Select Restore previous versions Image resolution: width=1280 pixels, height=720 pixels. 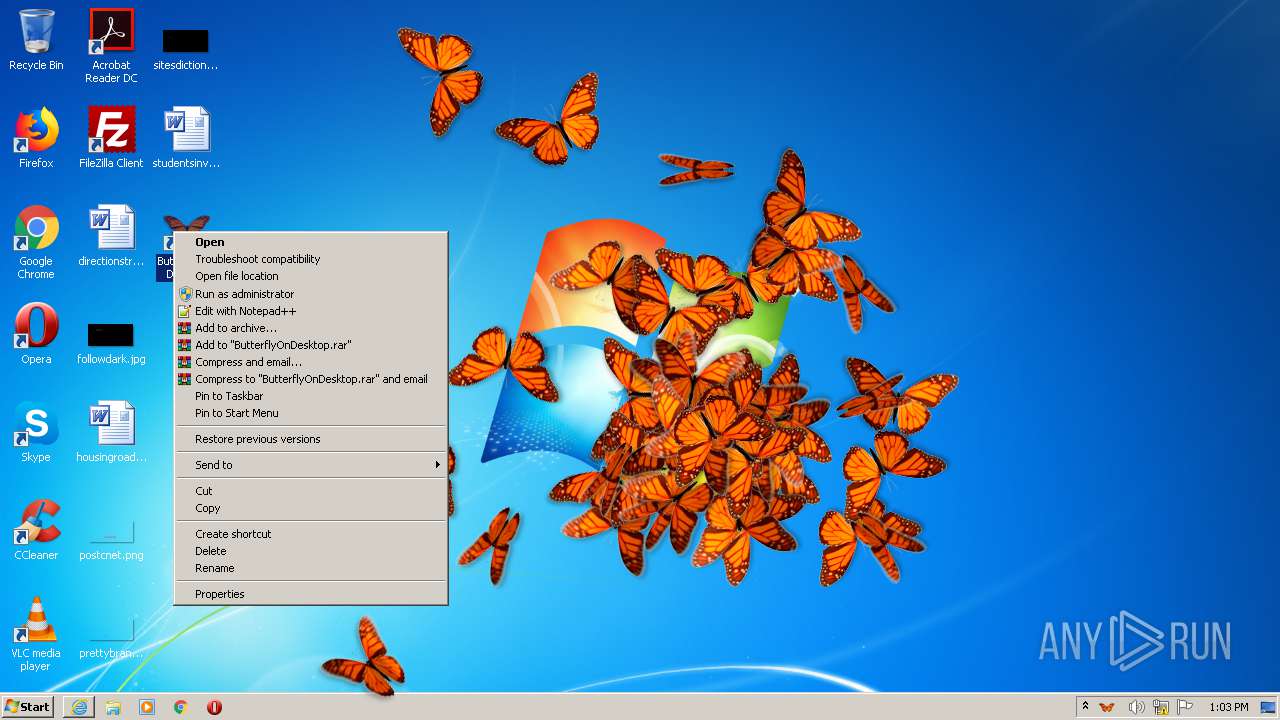(310, 439)
